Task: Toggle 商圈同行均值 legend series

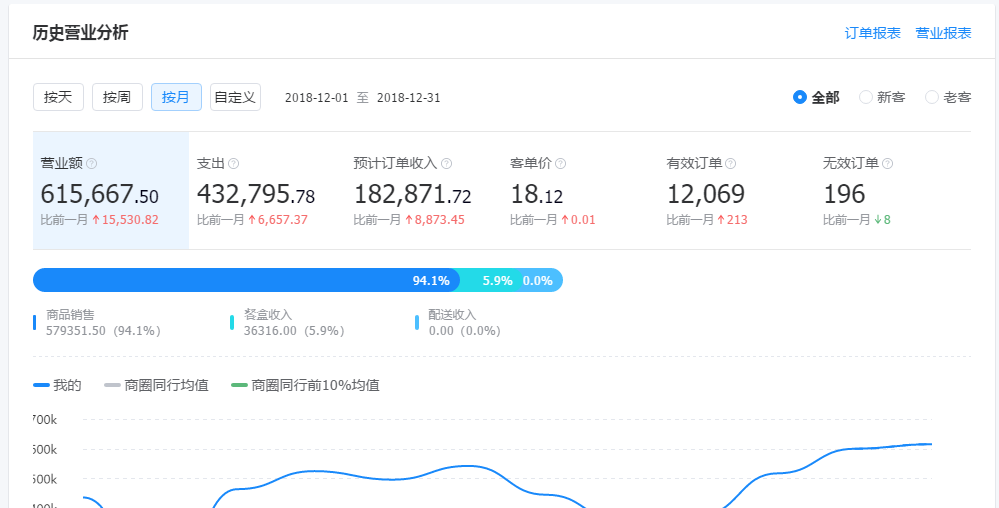Action: [x=157, y=386]
